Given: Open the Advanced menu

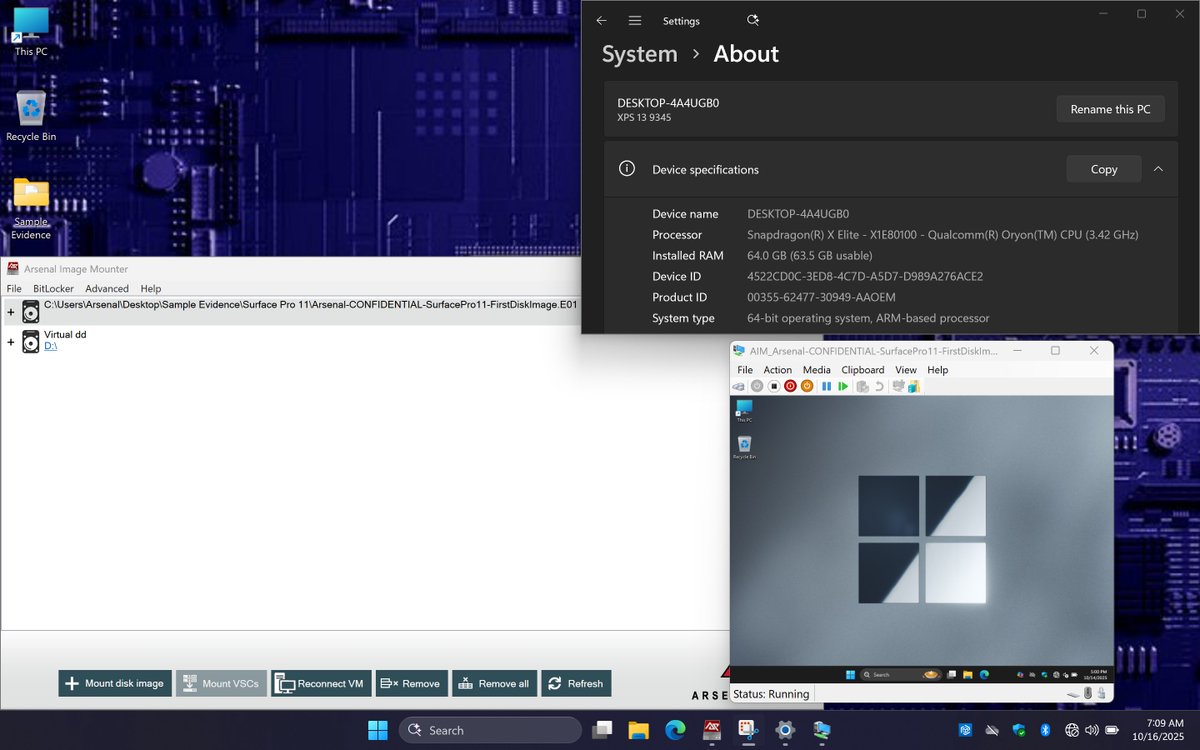Looking at the screenshot, I should point(107,289).
